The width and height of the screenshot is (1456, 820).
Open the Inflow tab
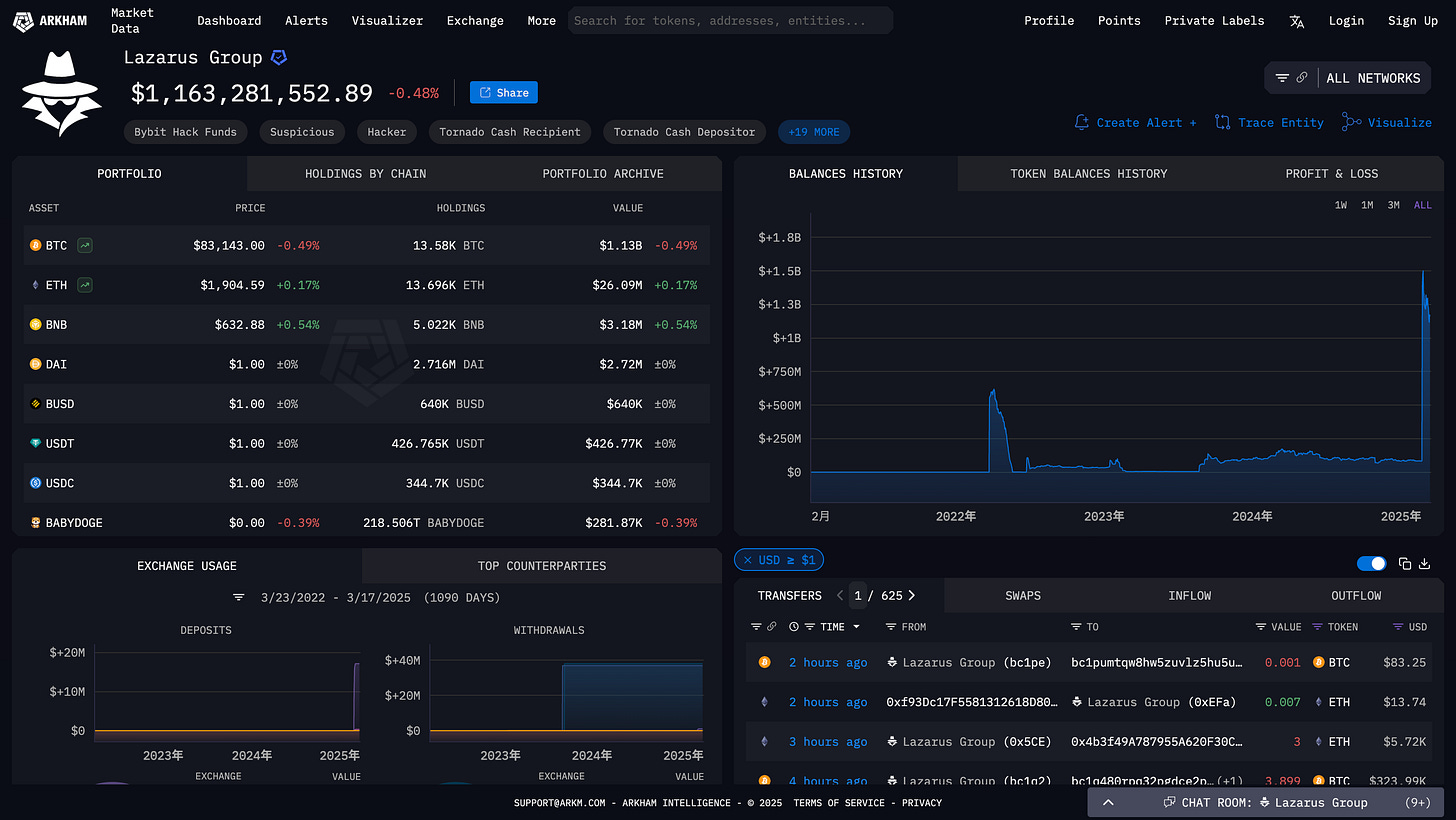click(x=1189, y=596)
